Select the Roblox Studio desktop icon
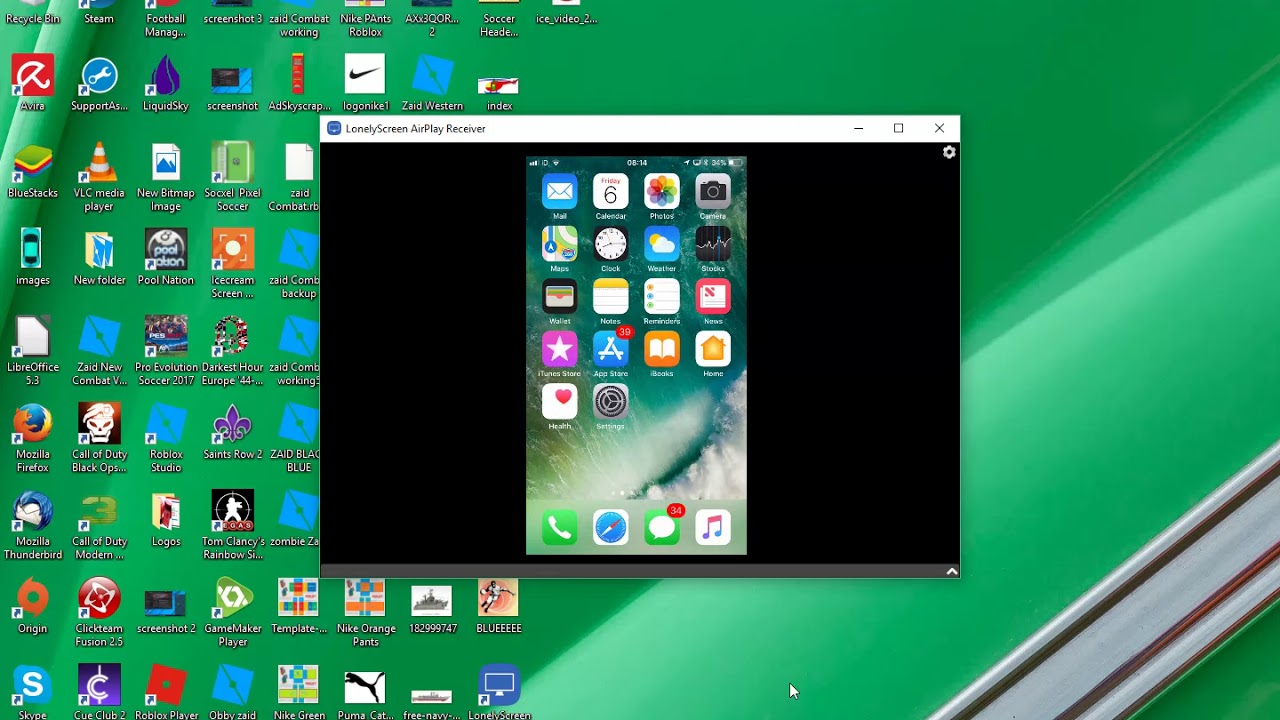1280x720 pixels. pos(166,439)
